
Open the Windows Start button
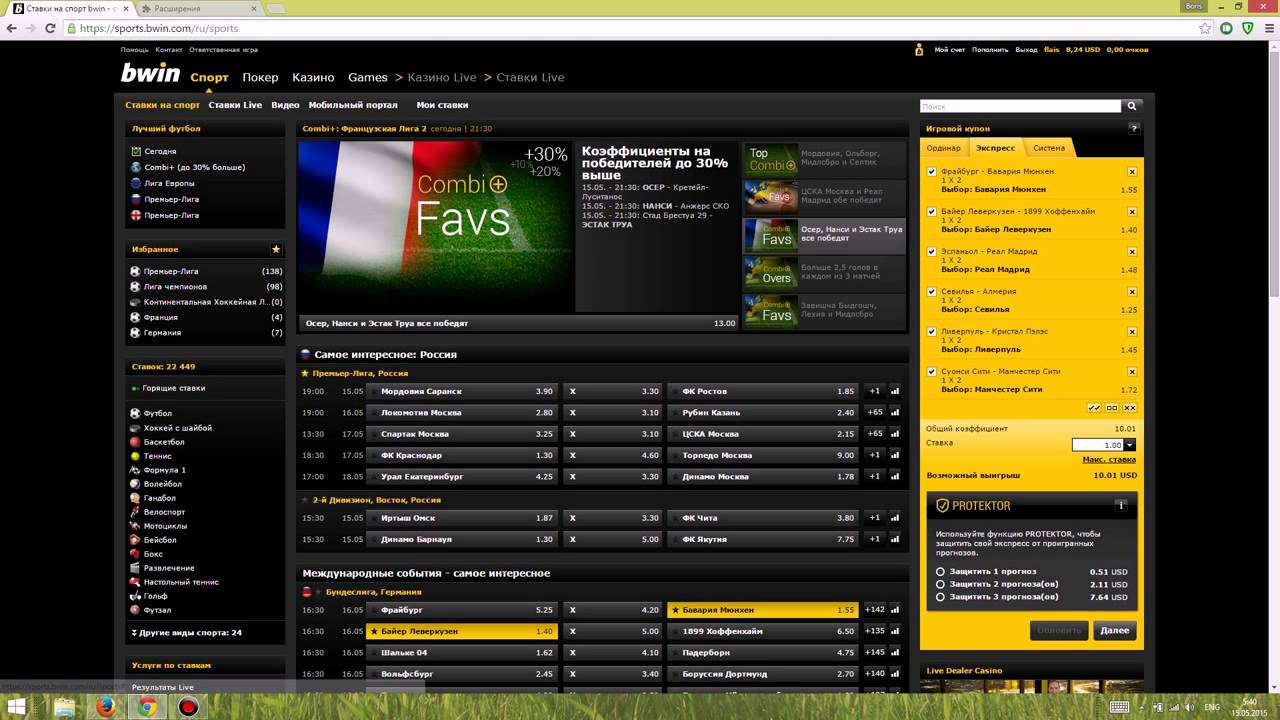tap(17, 708)
